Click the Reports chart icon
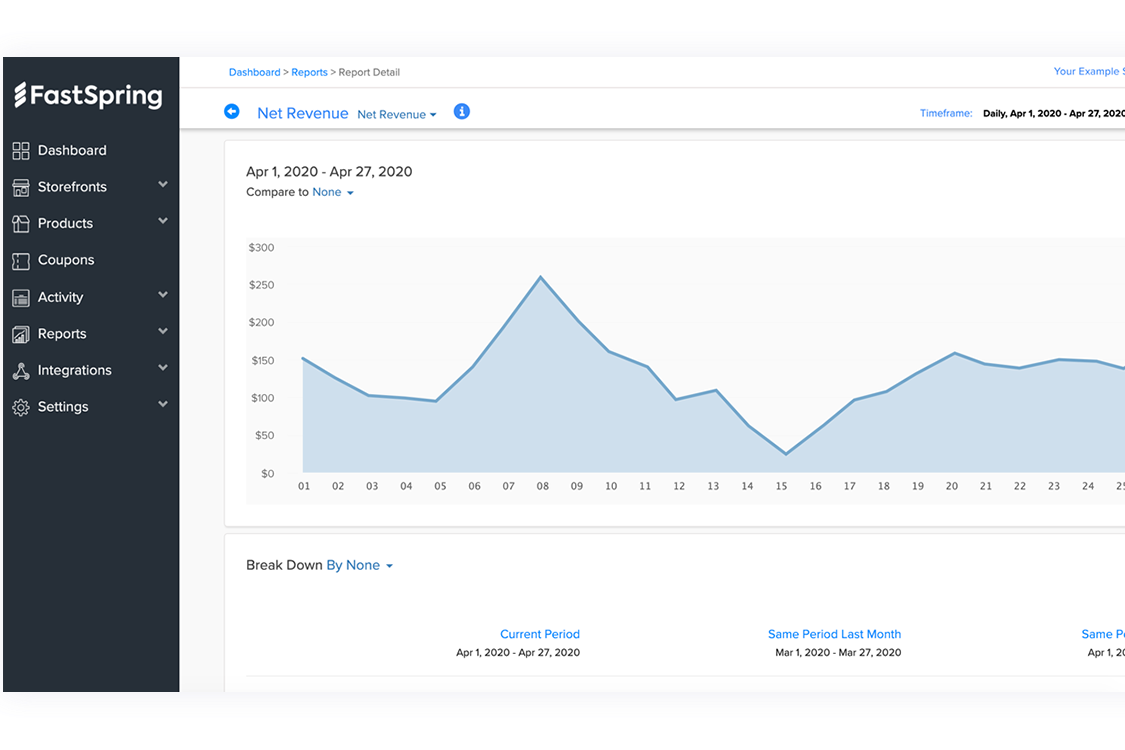This screenshot has width=1125, height=750. pos(20,334)
